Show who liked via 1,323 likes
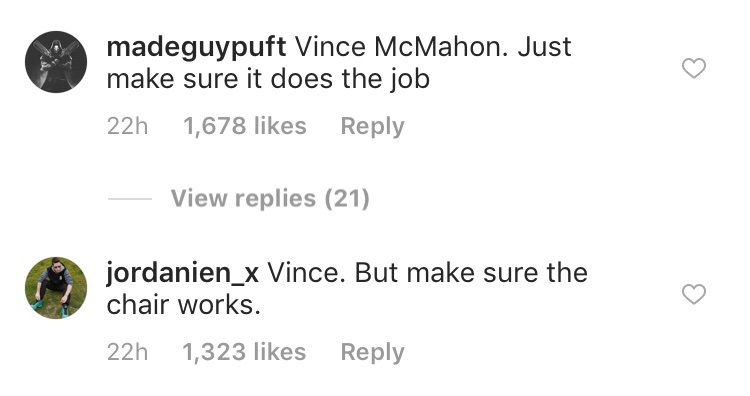The image size is (750, 396). click(x=244, y=352)
